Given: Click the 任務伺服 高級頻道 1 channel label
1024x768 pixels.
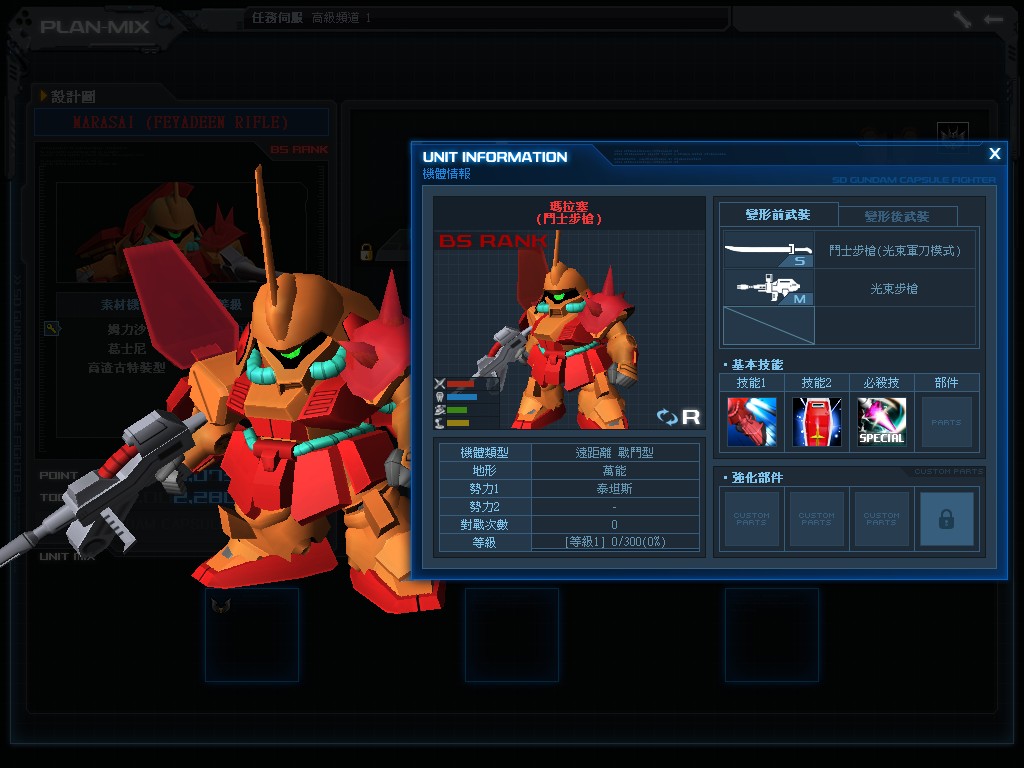Looking at the screenshot, I should (x=312, y=18).
